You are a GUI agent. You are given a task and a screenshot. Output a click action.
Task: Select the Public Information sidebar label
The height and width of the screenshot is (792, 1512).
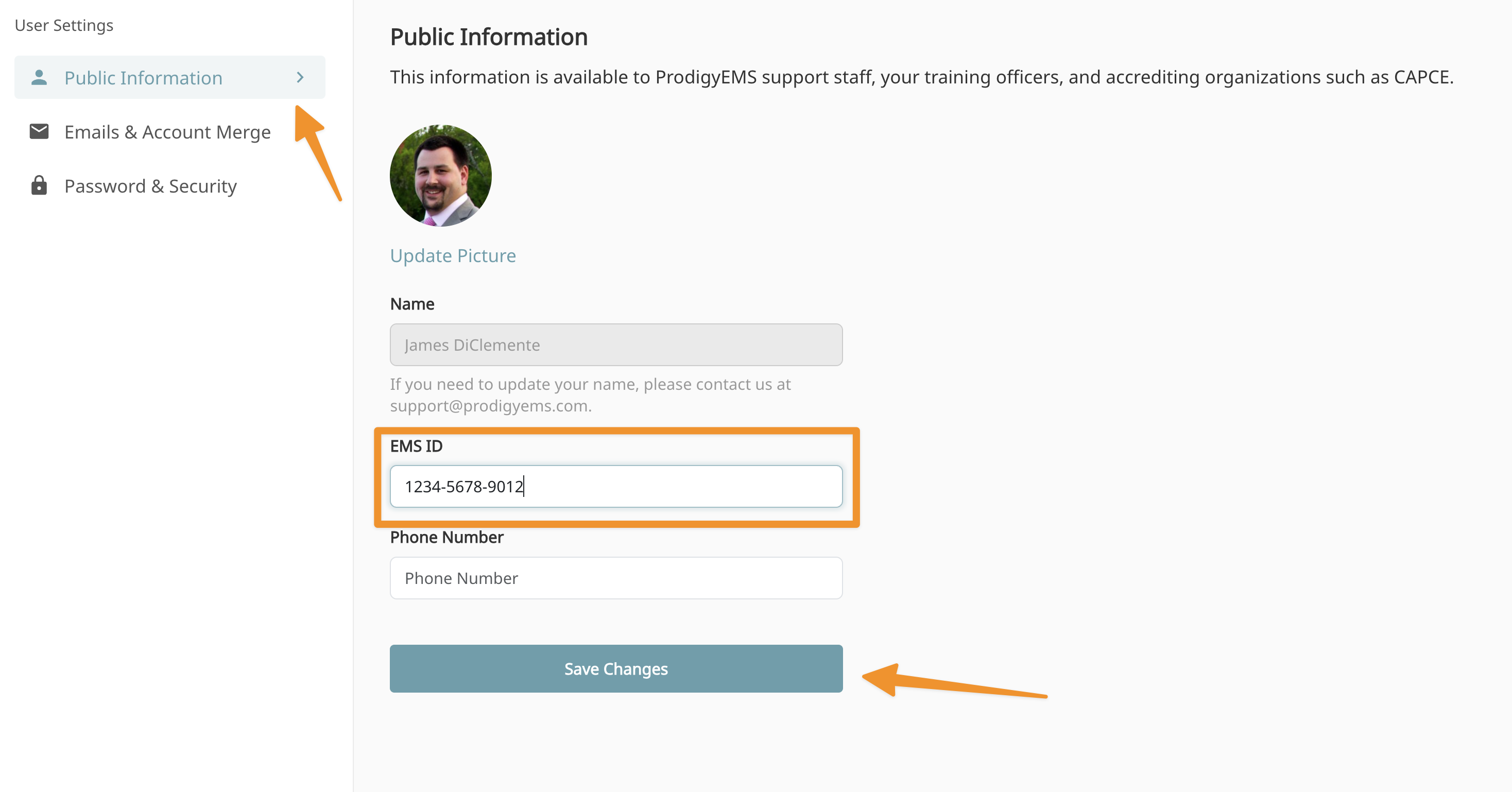[x=143, y=78]
